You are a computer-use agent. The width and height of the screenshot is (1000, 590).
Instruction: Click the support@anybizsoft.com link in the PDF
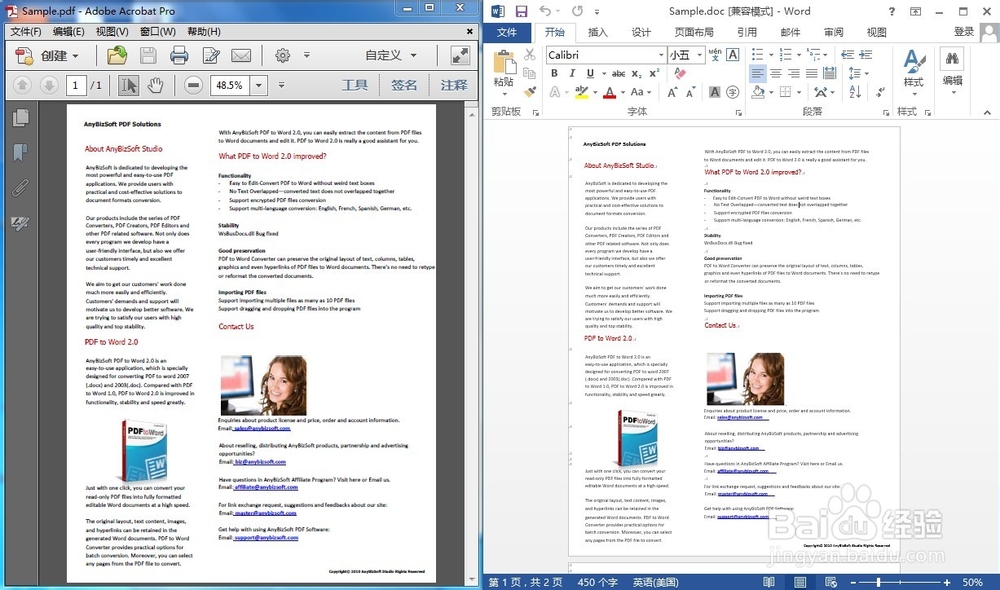tap(266, 538)
